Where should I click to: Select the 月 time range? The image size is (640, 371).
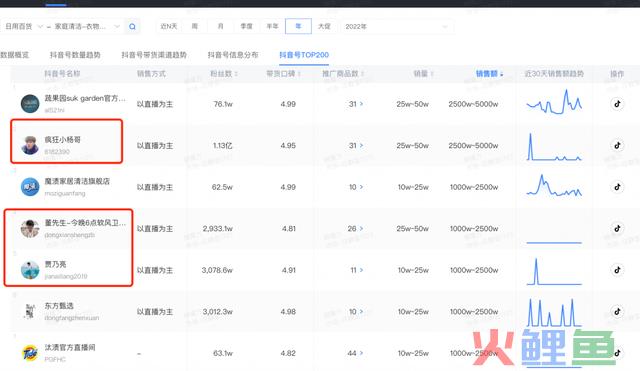pyautogui.click(x=220, y=27)
